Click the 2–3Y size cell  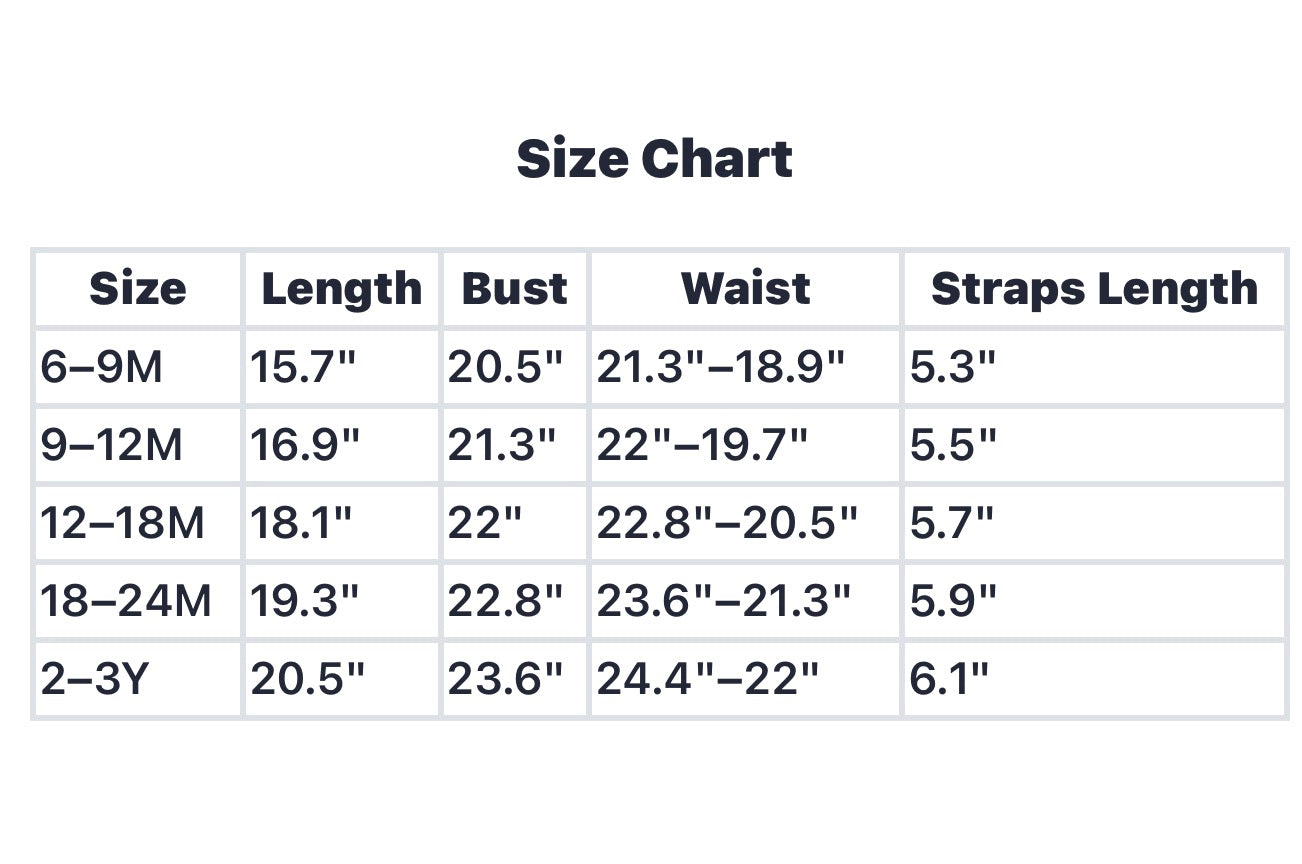(94, 679)
